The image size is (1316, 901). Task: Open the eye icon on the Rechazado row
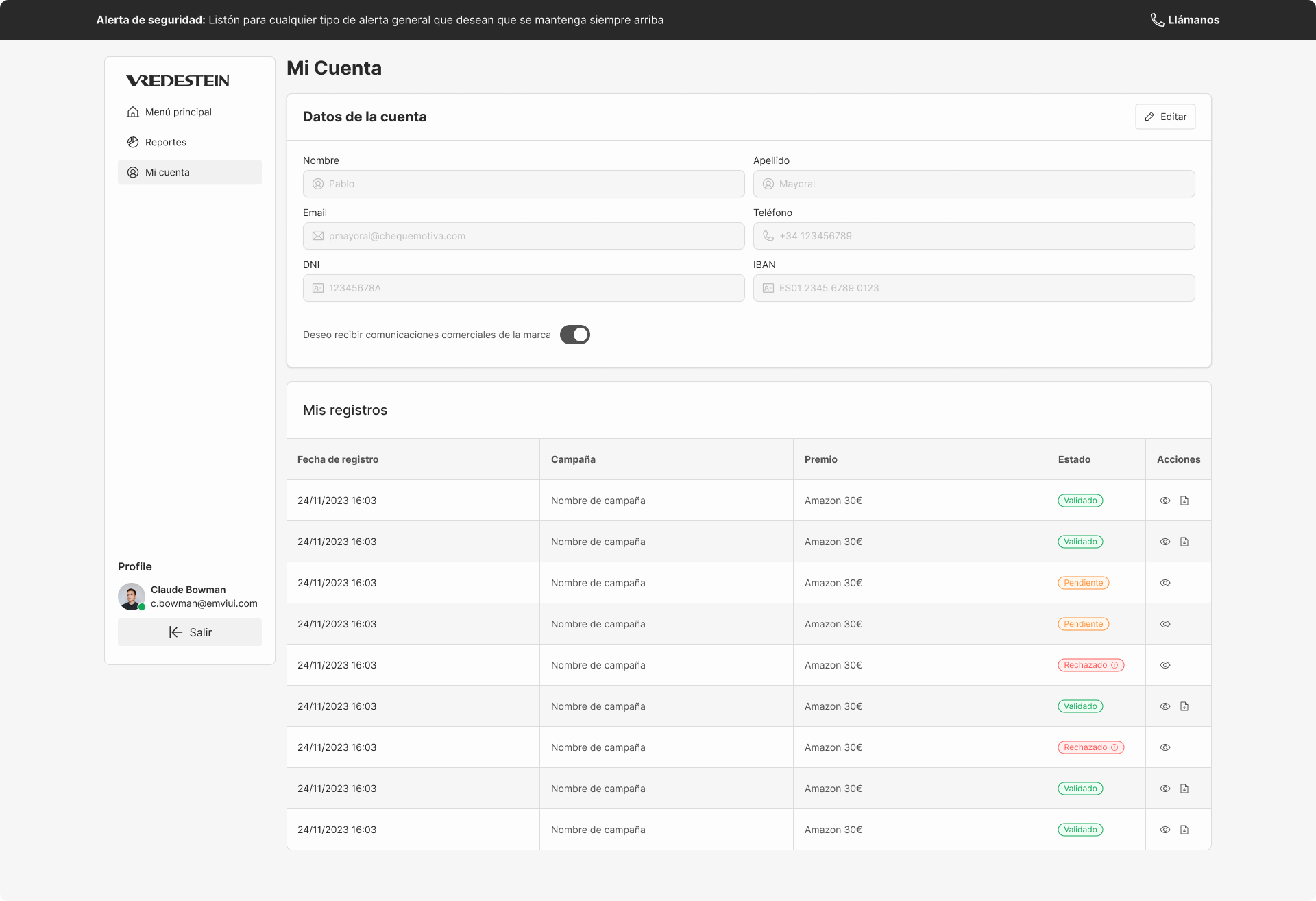tap(1165, 665)
